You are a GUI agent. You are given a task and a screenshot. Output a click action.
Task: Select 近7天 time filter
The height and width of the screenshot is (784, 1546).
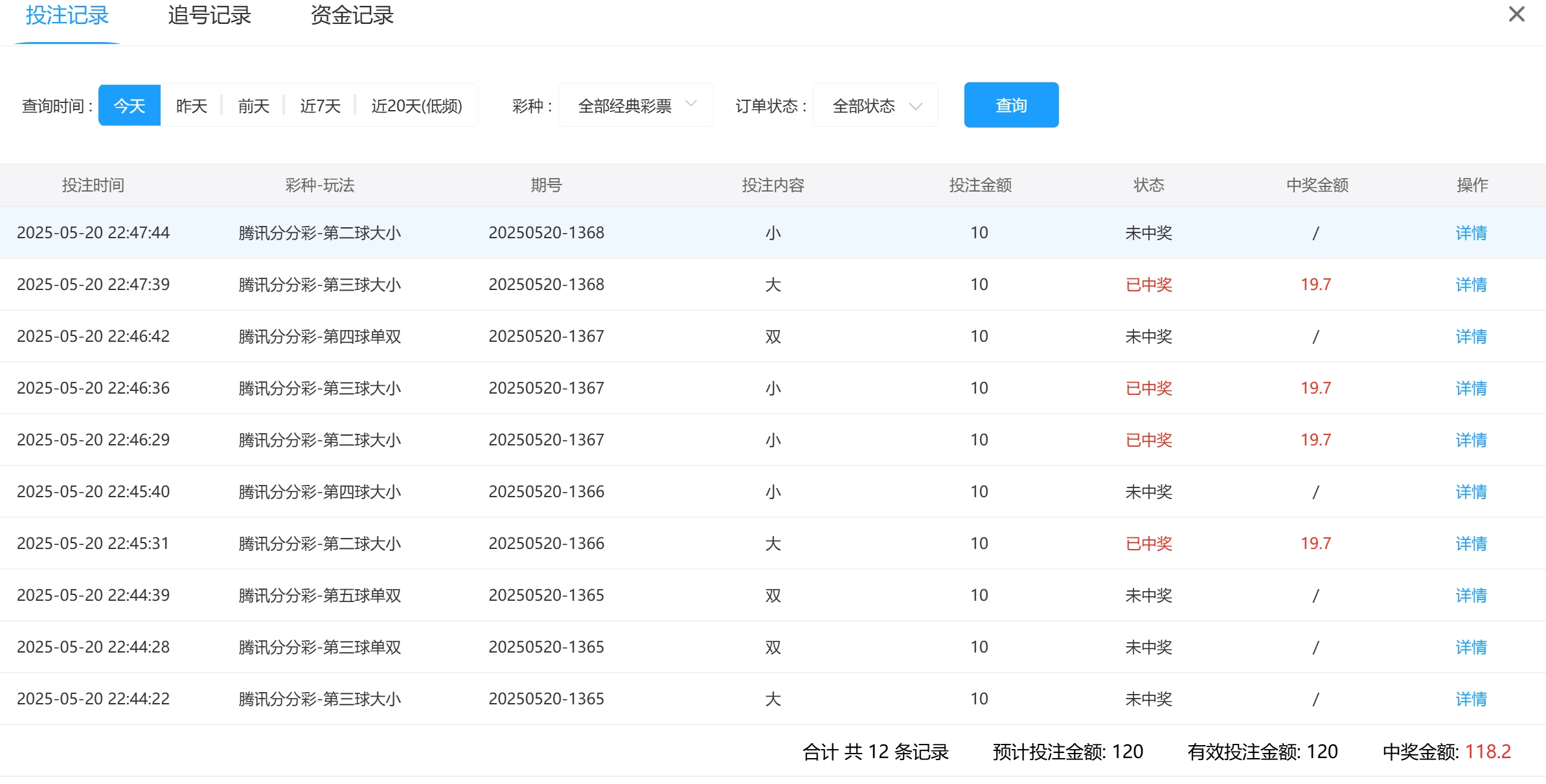320,106
